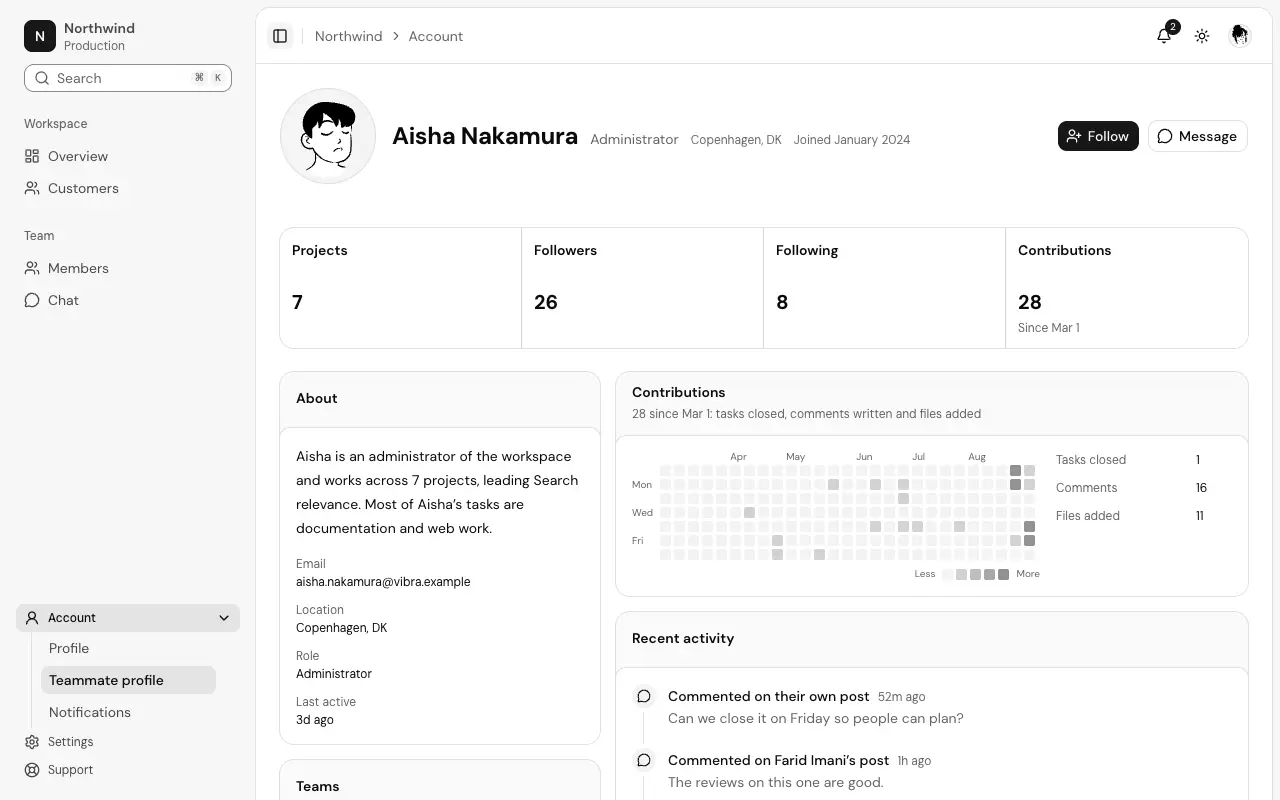
Task: Open Settings in sidebar
Action: tap(128, 742)
